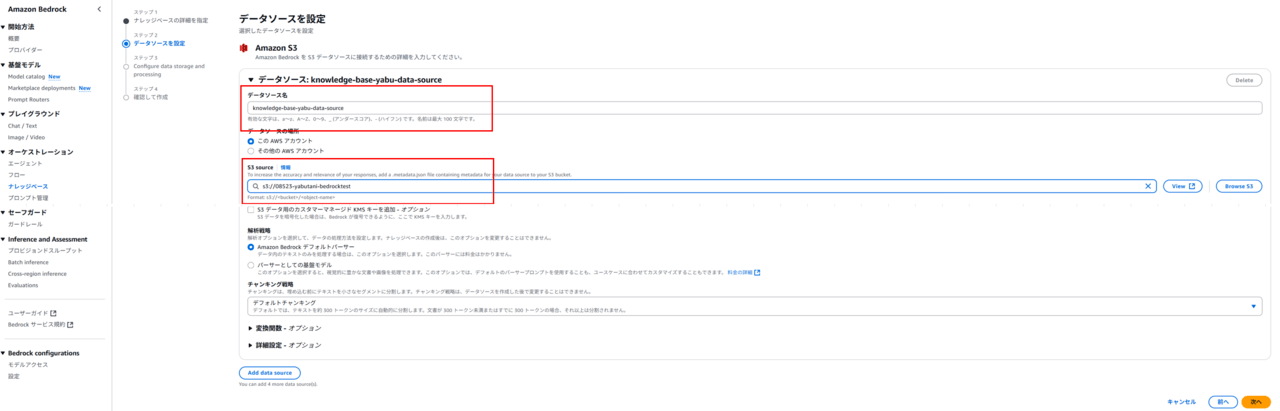Enable the カスタマーマネージド KMS キー checkbox

pyautogui.click(x=251, y=209)
